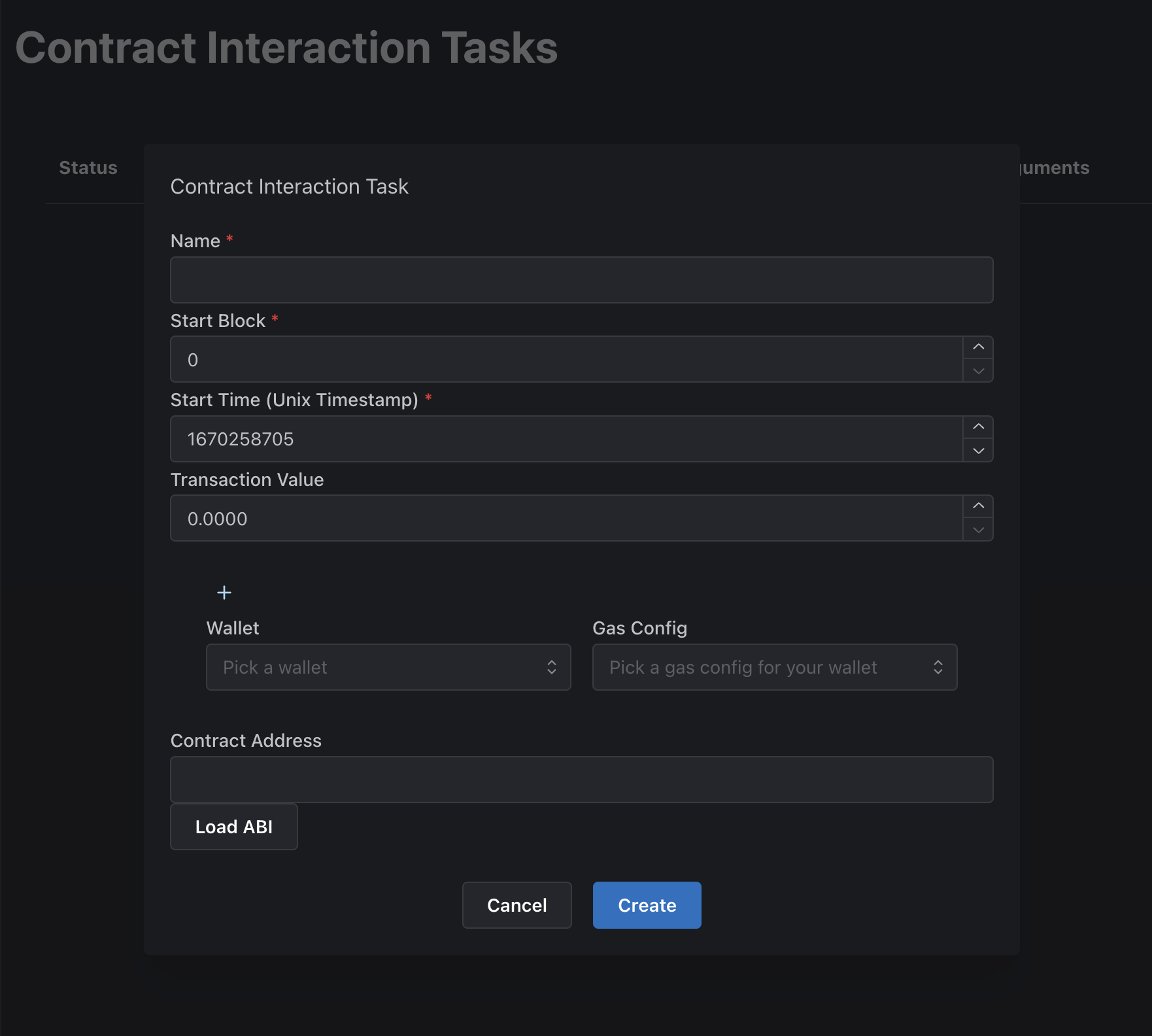Increase the Start Time Unix timestamp

tap(978, 427)
